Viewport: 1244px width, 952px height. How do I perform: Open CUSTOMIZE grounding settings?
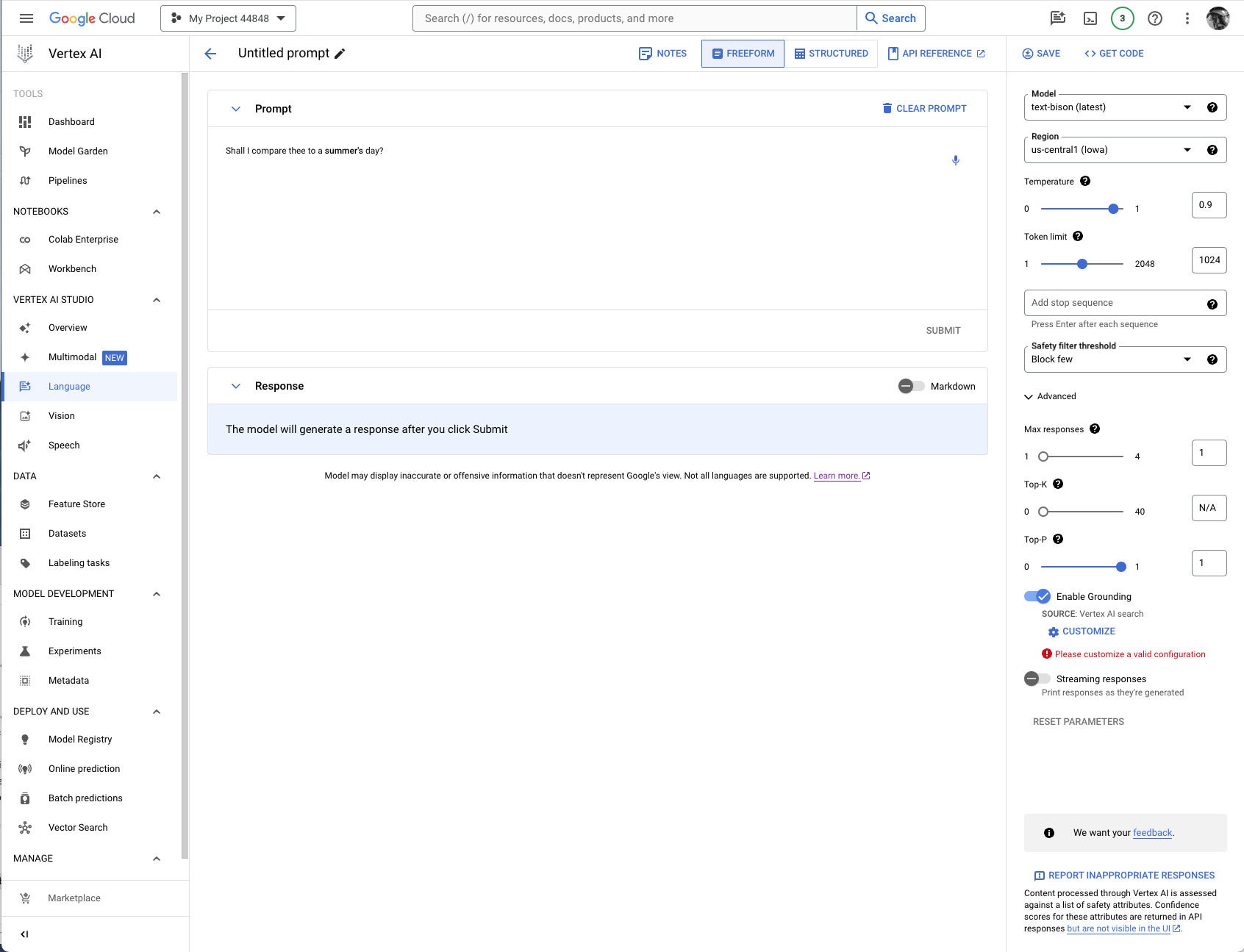pyautogui.click(x=1082, y=631)
